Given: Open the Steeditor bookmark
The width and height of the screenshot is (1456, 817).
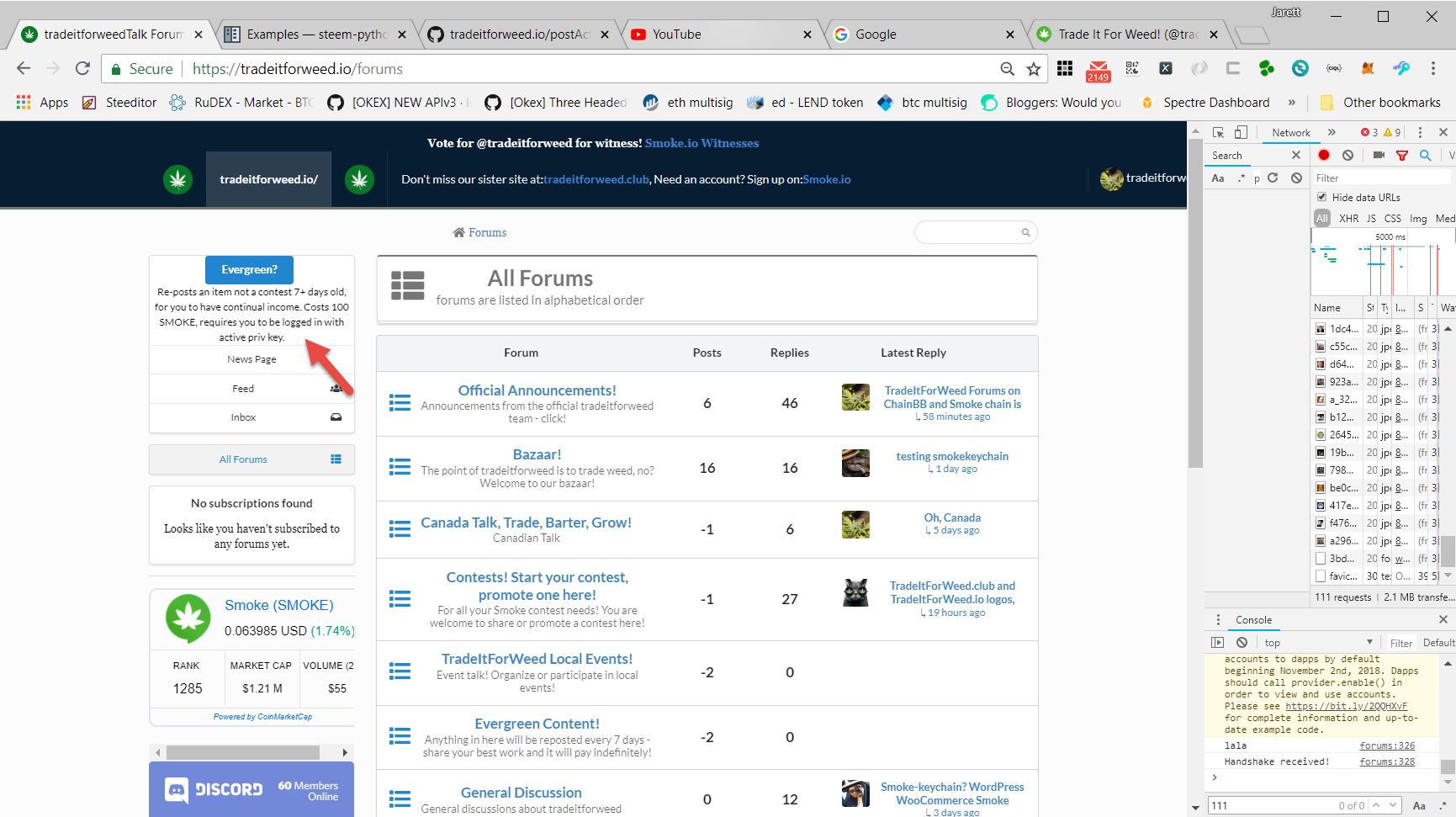Looking at the screenshot, I should (119, 102).
